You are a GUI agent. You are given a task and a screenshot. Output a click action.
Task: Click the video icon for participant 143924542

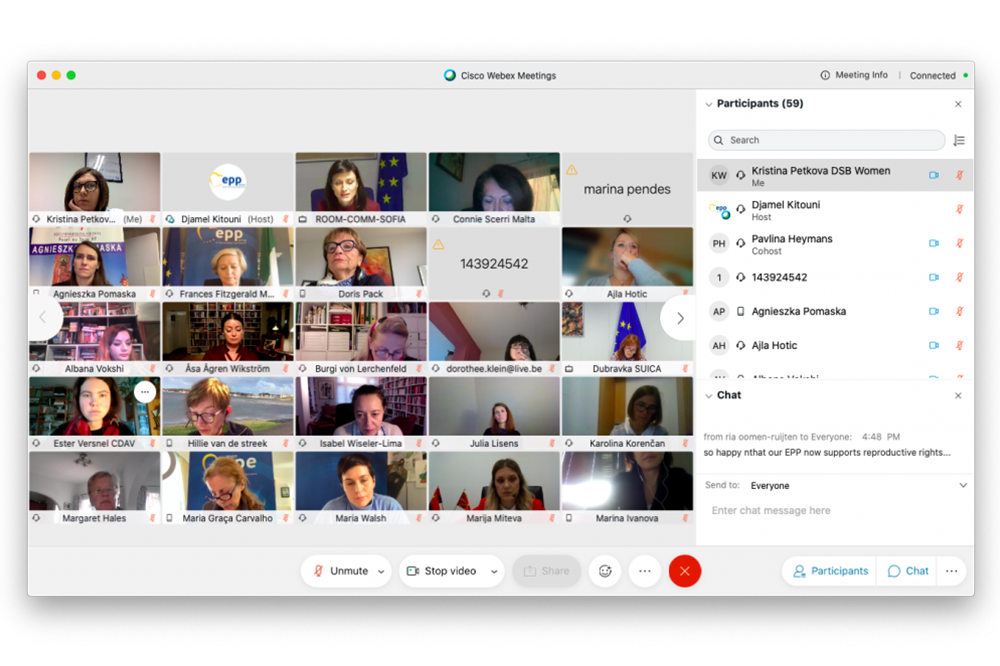click(x=934, y=278)
